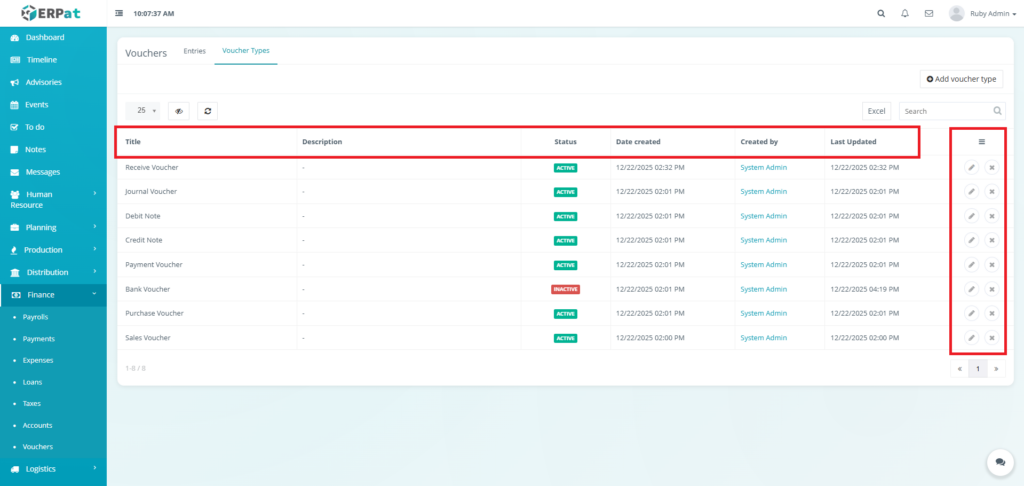Toggle the sidebar hamburger menu icon
1024x486 pixels.
[120, 14]
